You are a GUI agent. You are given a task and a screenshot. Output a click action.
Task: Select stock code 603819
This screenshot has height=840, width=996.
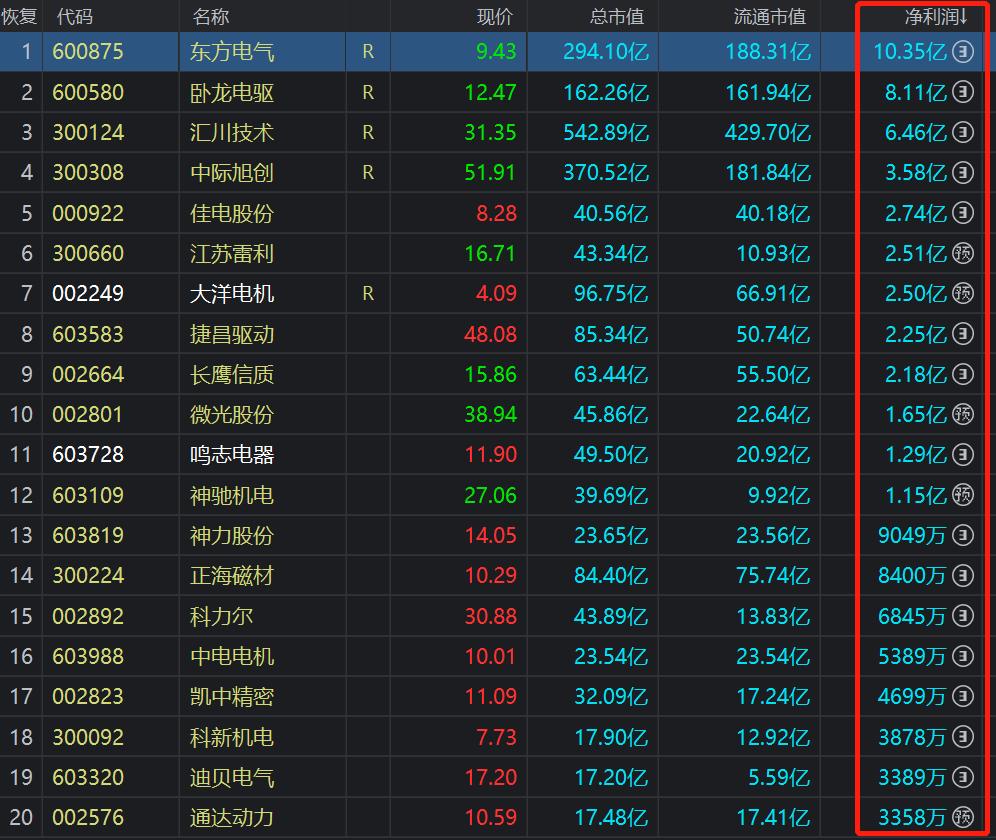pos(88,535)
